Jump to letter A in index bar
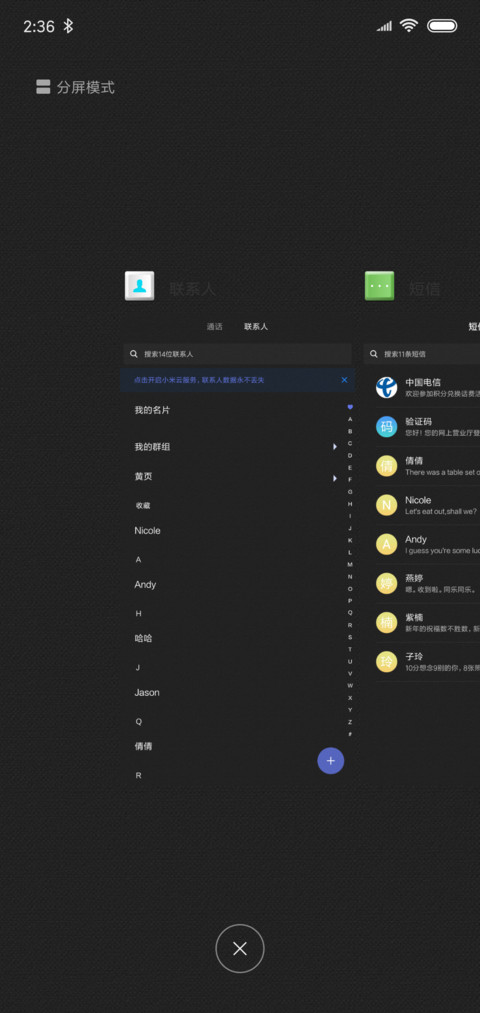Screen dimensions: 480x1013 (x=350, y=419)
